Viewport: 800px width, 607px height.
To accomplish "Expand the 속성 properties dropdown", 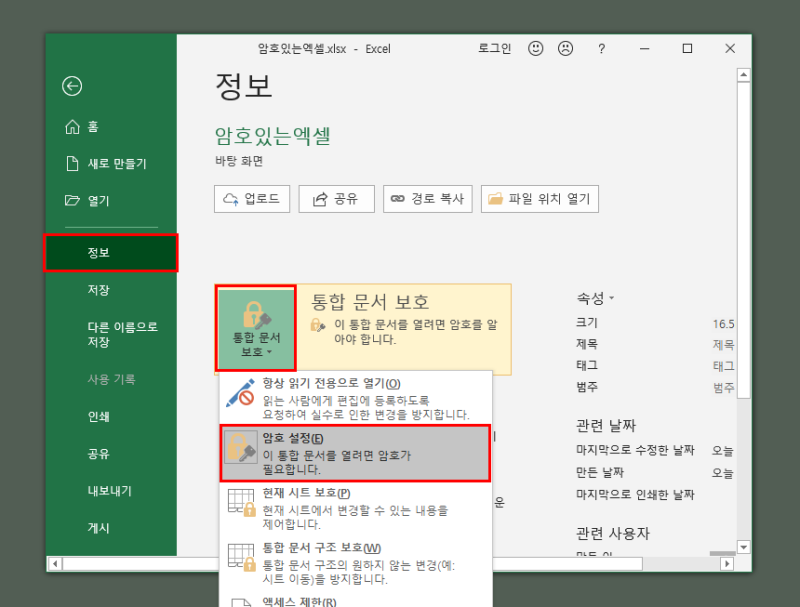I will pyautogui.click(x=595, y=298).
